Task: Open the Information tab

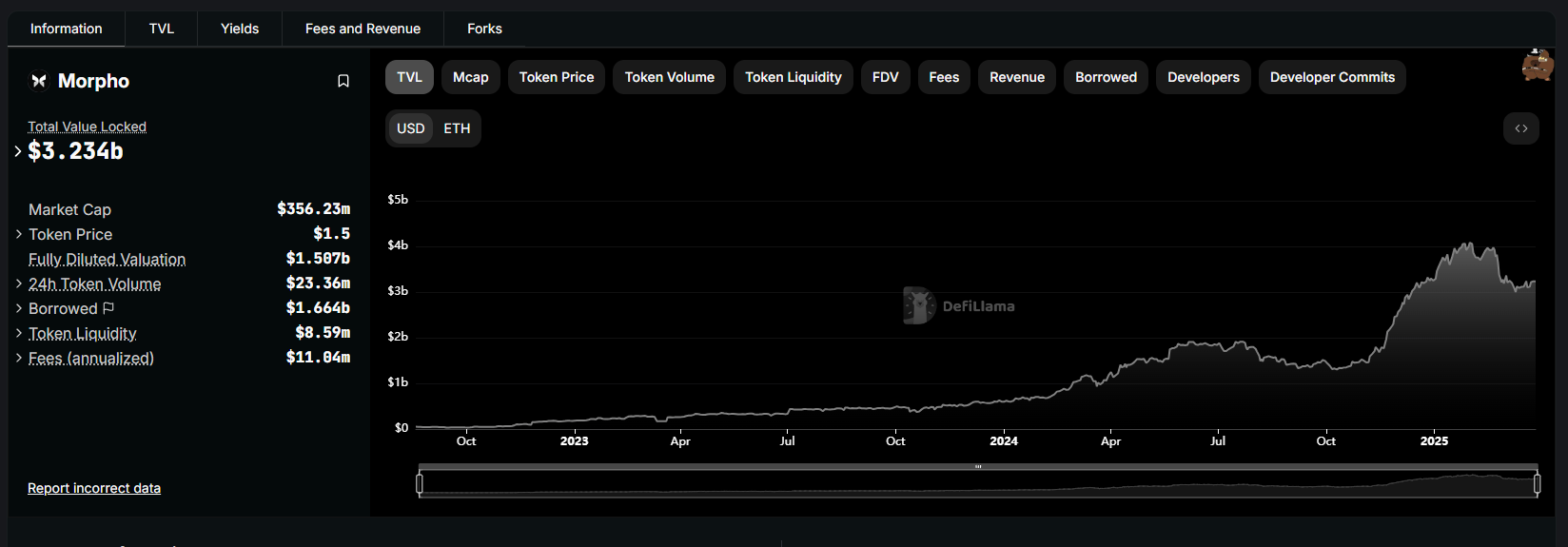Action: [67, 29]
